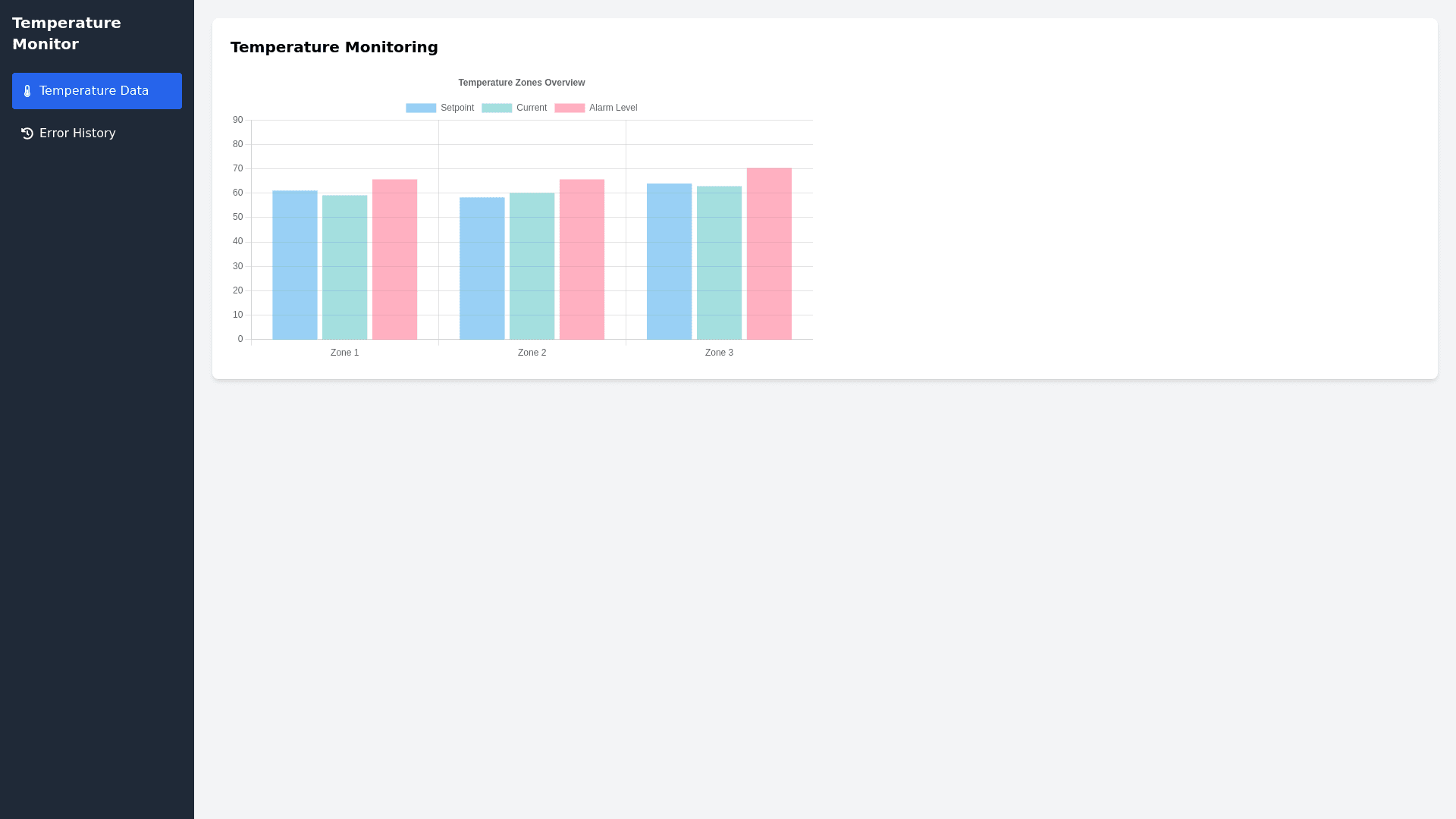
Task: Click Zone 1 Current teal bar
Action: (344, 268)
